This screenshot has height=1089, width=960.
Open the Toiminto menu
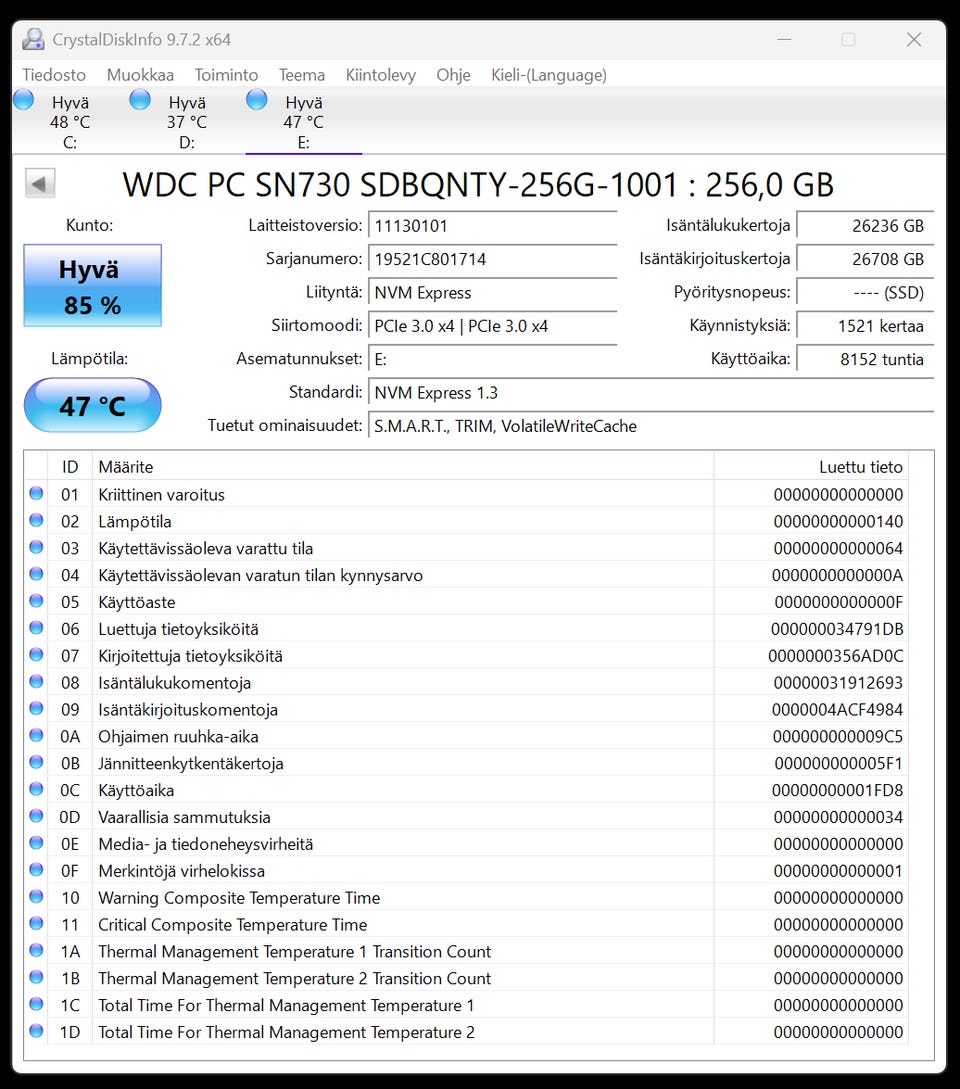226,75
